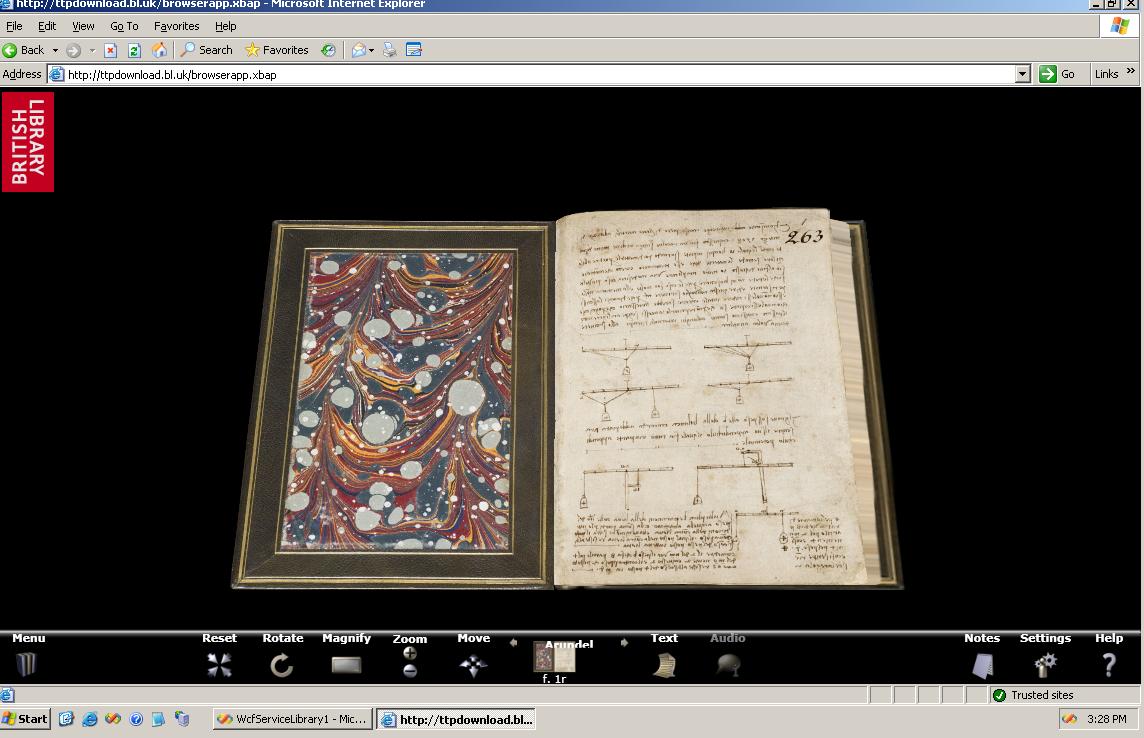Viewport: 1144px width, 738px height.
Task: Click the Audio headphones icon
Action: pos(728,665)
